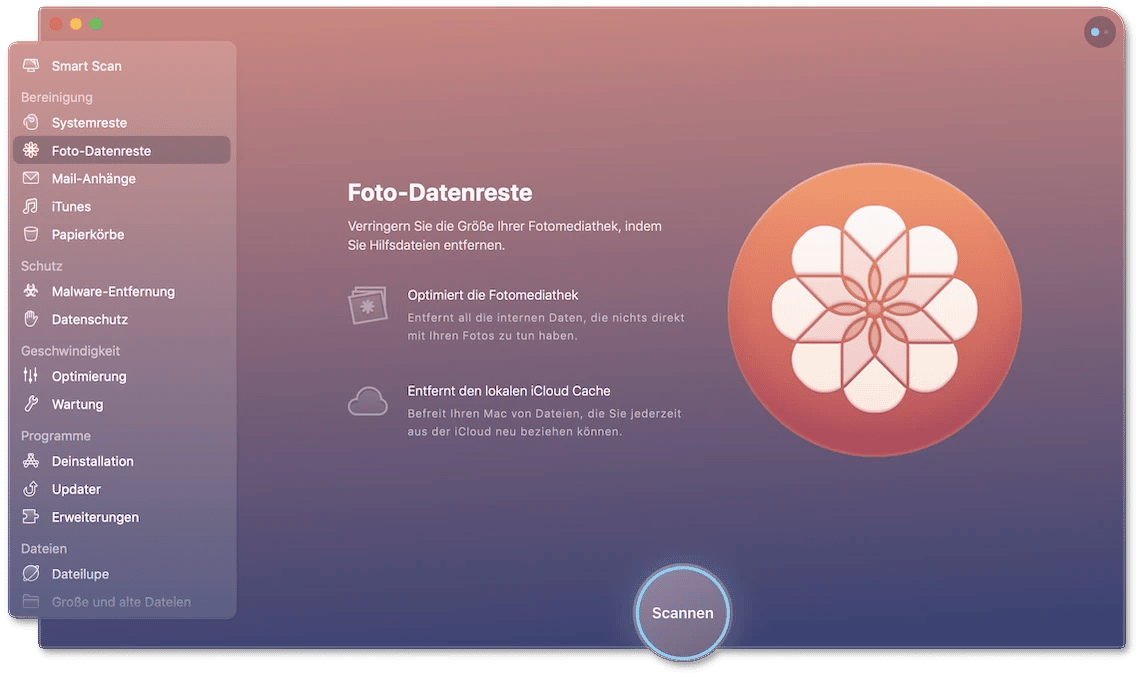Screen dimensions: 1139x677
Task: Click the Wartung wrench icon
Action: tap(31, 404)
